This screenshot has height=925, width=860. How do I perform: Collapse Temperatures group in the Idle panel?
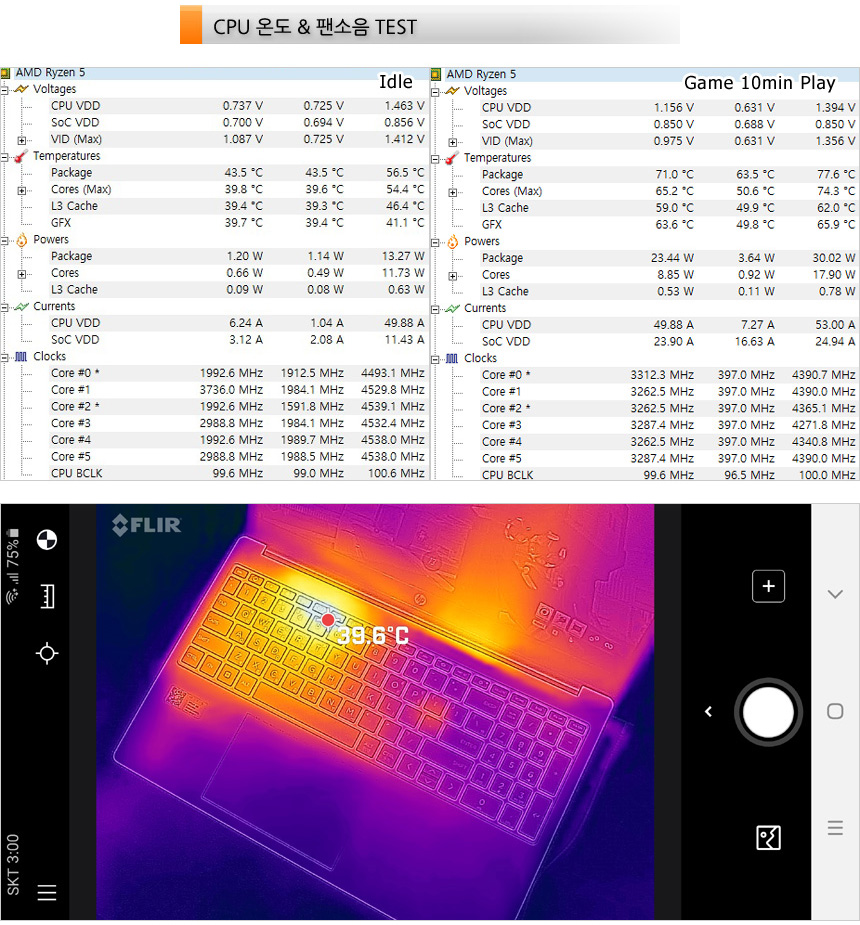[x=5, y=157]
